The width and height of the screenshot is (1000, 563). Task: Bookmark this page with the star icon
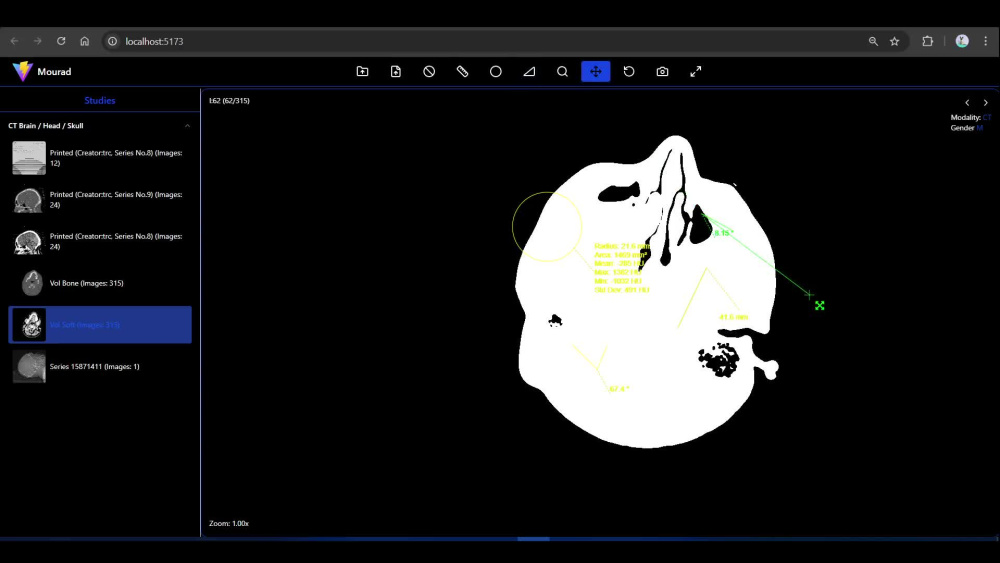(x=895, y=41)
